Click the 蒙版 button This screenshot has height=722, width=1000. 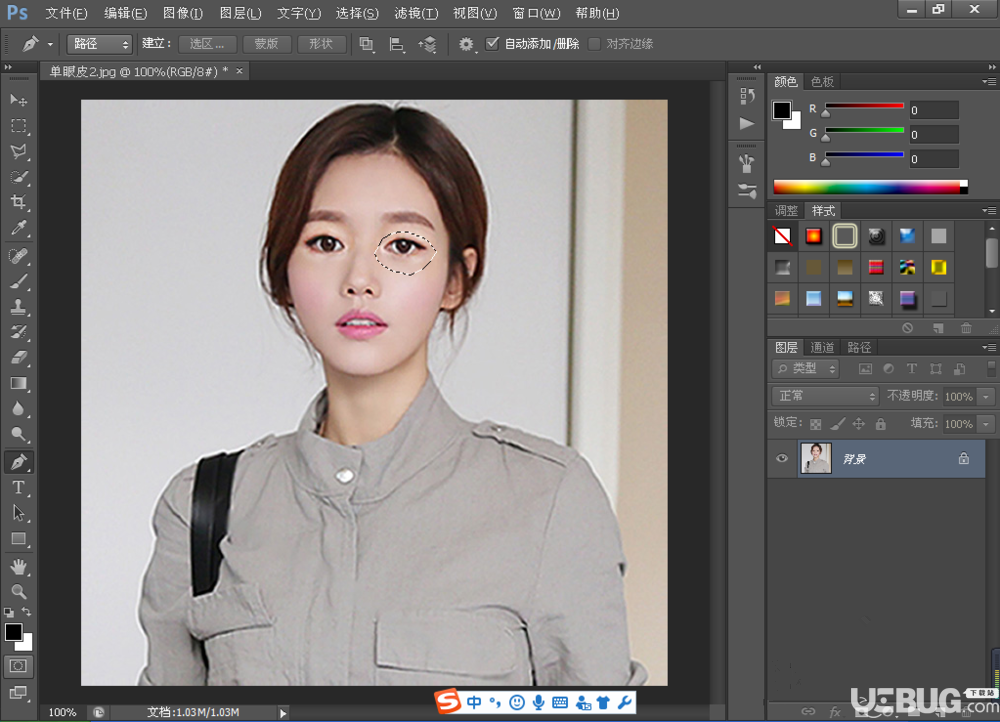(267, 44)
